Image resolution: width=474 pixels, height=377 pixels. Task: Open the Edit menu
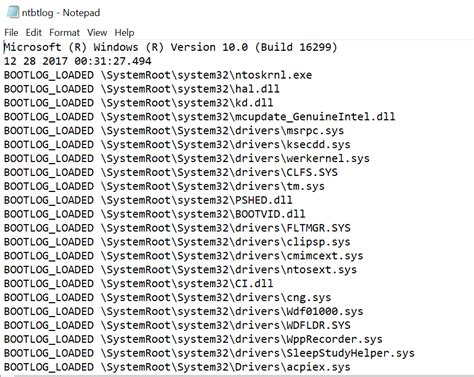(33, 33)
